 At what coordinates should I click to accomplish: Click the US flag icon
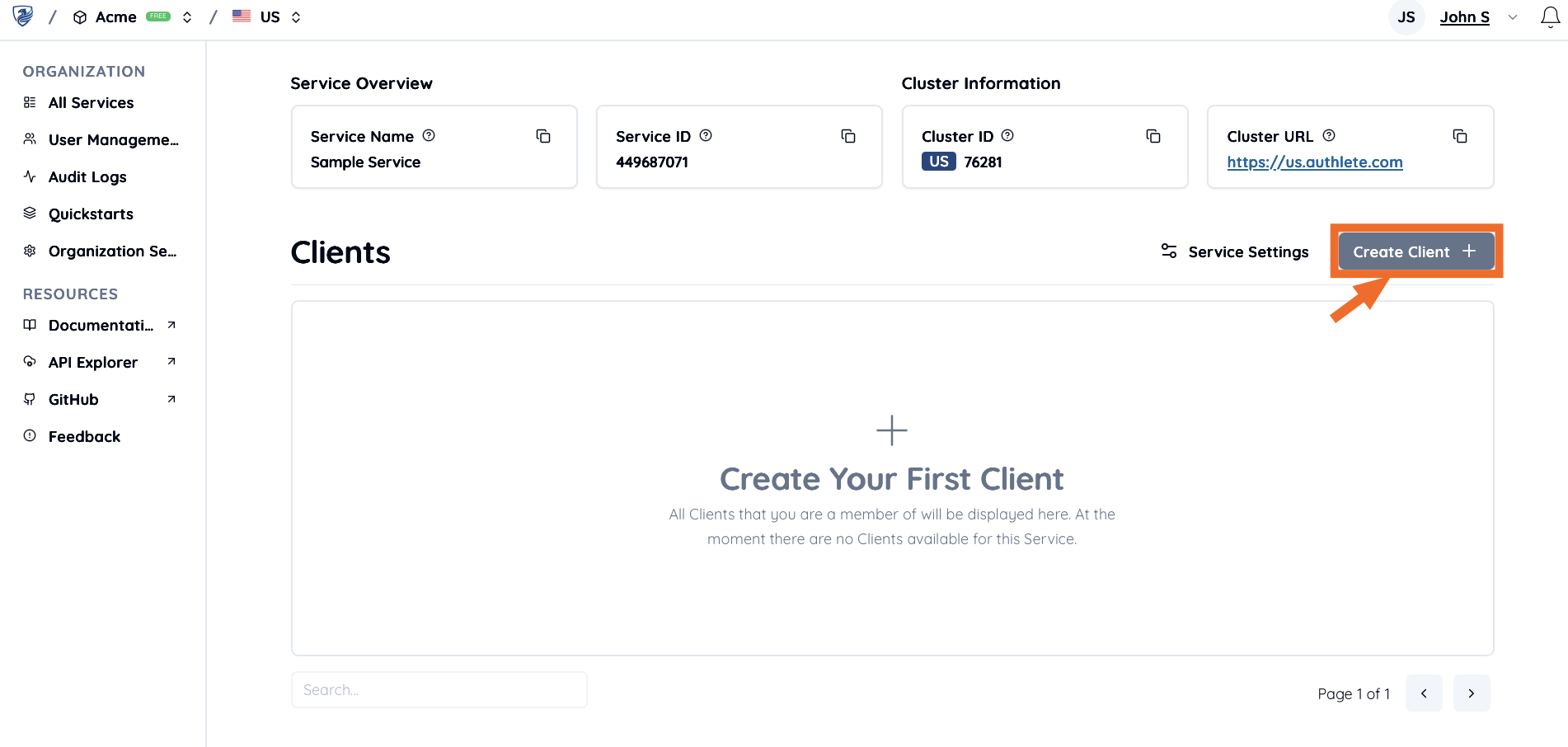(242, 16)
